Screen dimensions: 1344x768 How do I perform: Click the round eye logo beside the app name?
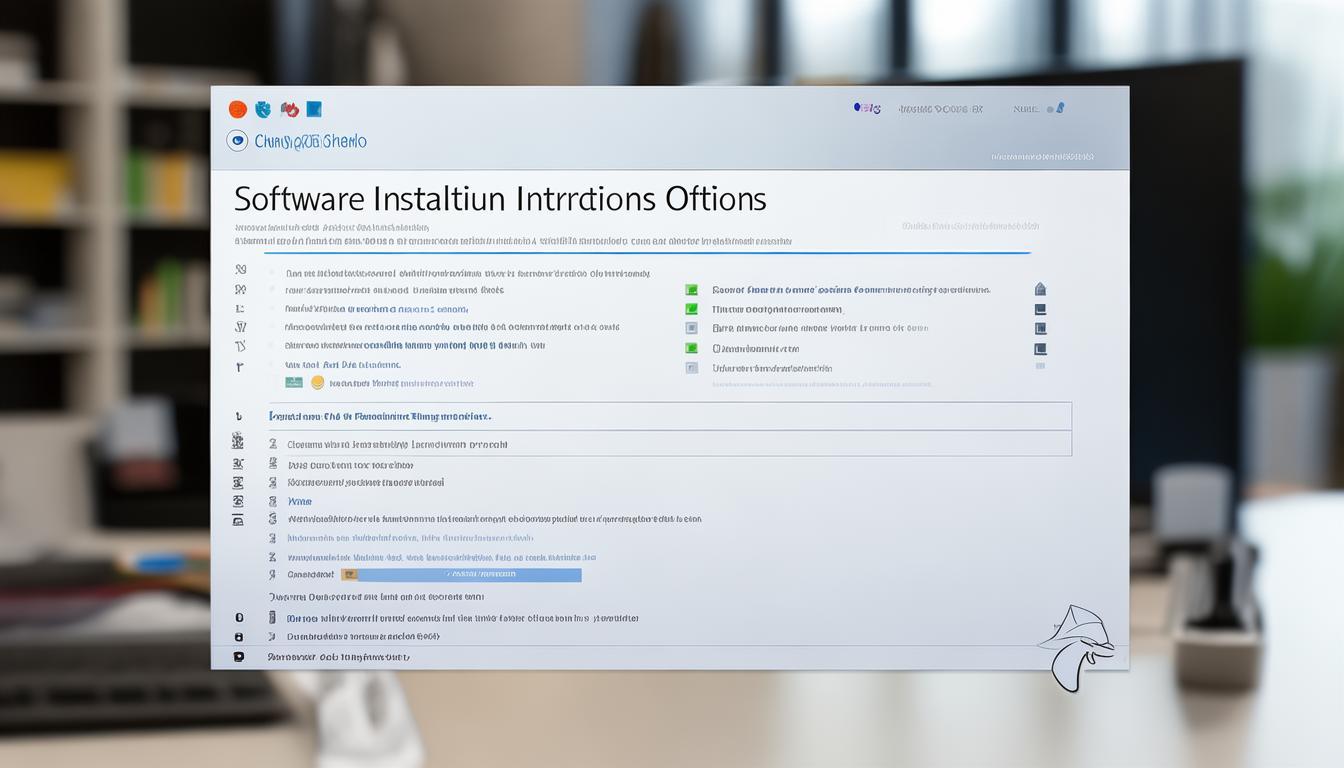[237, 141]
